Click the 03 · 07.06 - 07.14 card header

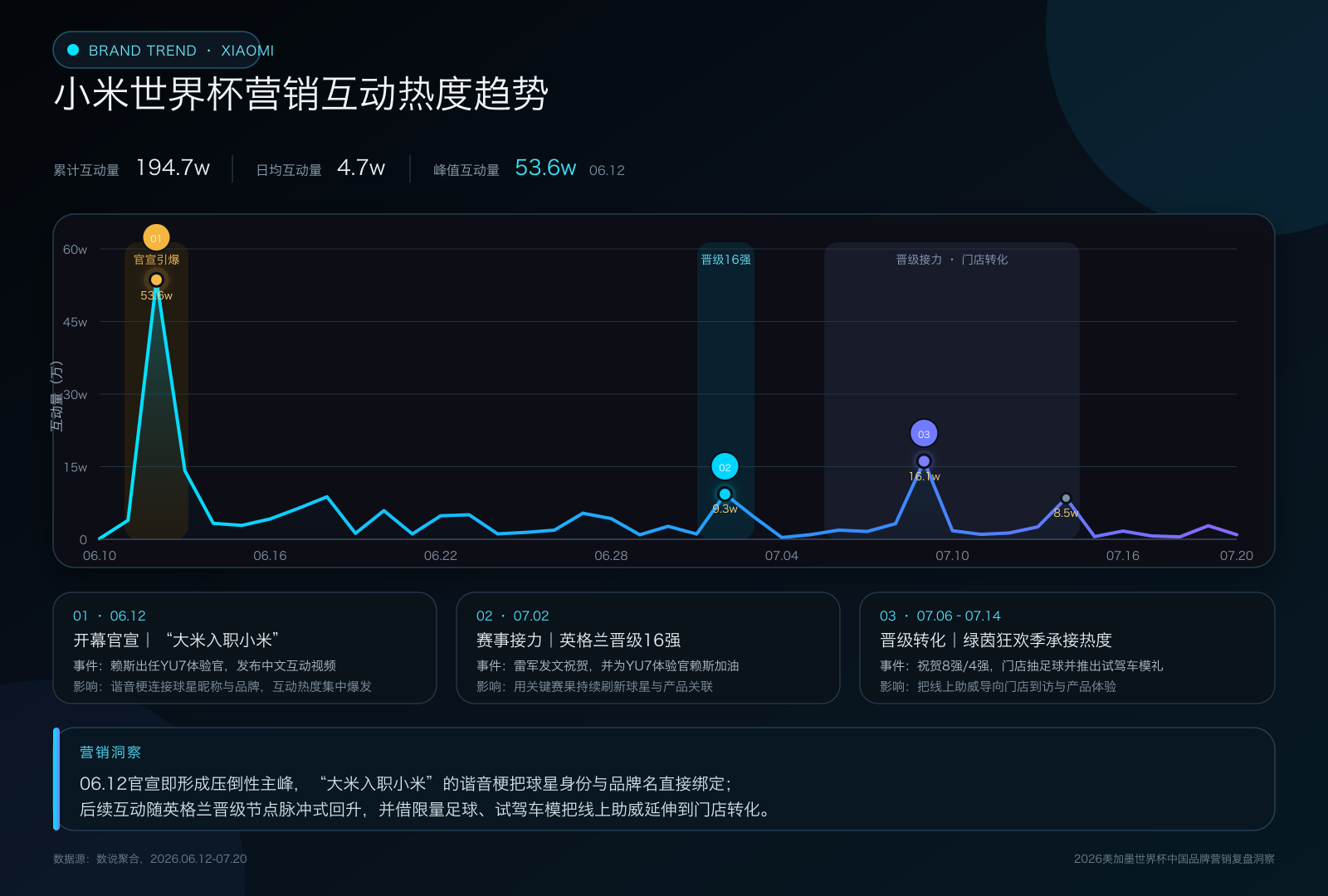(940, 616)
